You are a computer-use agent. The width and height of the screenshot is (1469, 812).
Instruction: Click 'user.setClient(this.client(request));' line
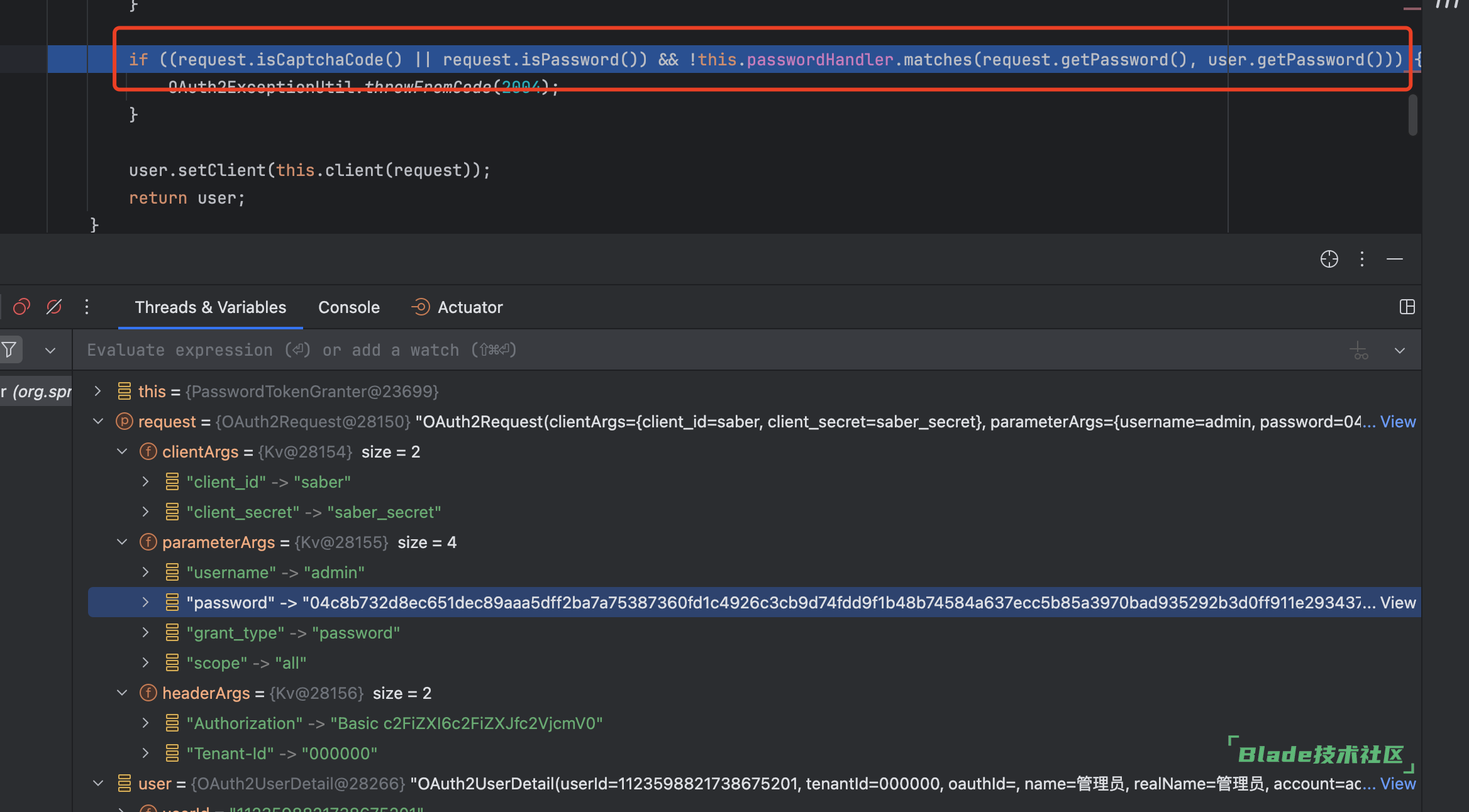click(309, 170)
